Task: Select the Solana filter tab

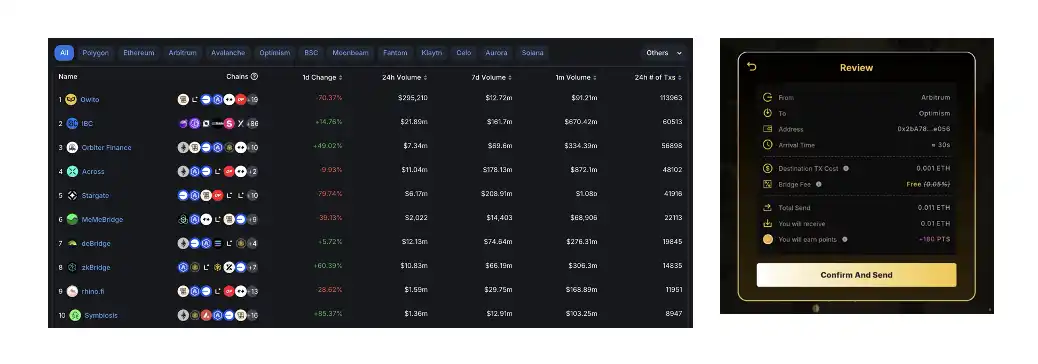Action: (532, 53)
